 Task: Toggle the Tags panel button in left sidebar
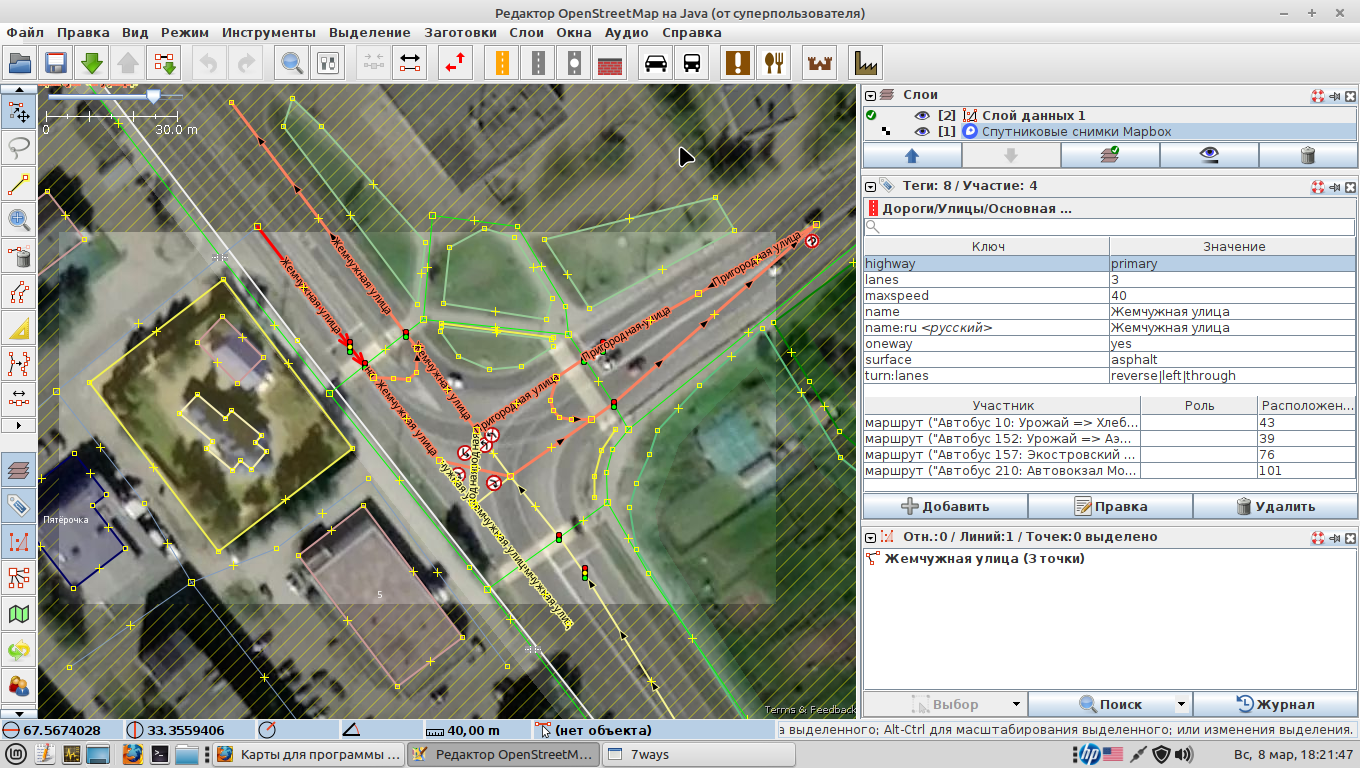pos(18,504)
